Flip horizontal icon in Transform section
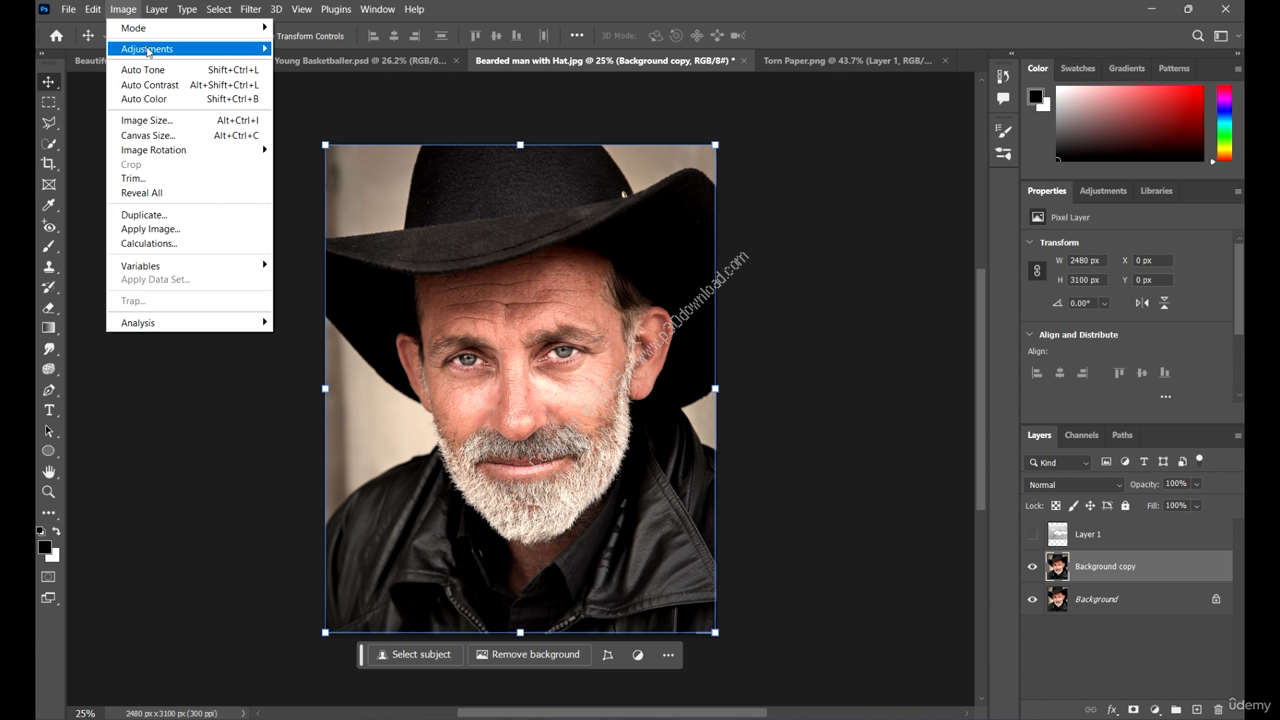This screenshot has width=1280, height=720. click(1142, 303)
